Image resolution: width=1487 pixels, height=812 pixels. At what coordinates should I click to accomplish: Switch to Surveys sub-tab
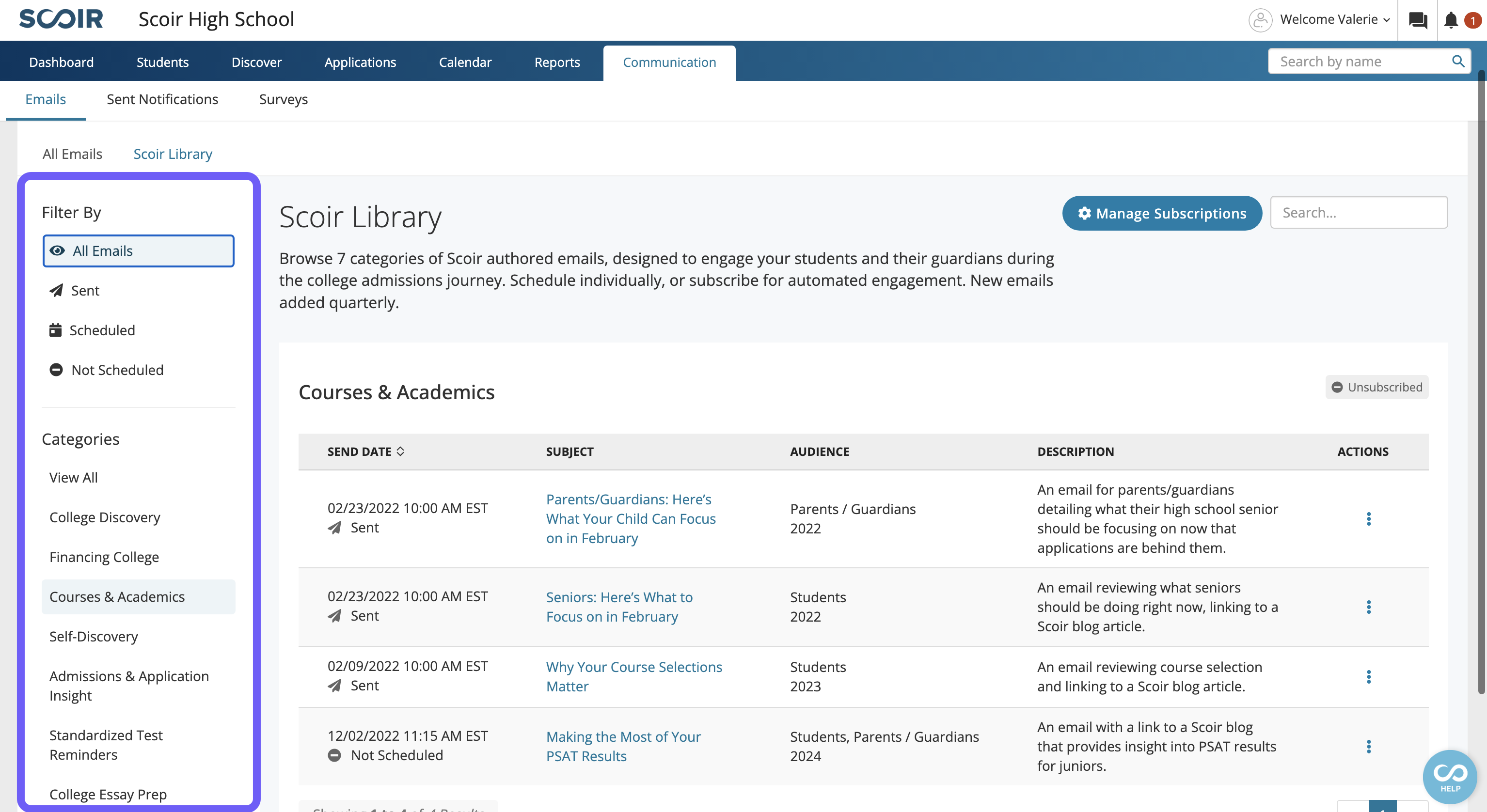click(284, 100)
